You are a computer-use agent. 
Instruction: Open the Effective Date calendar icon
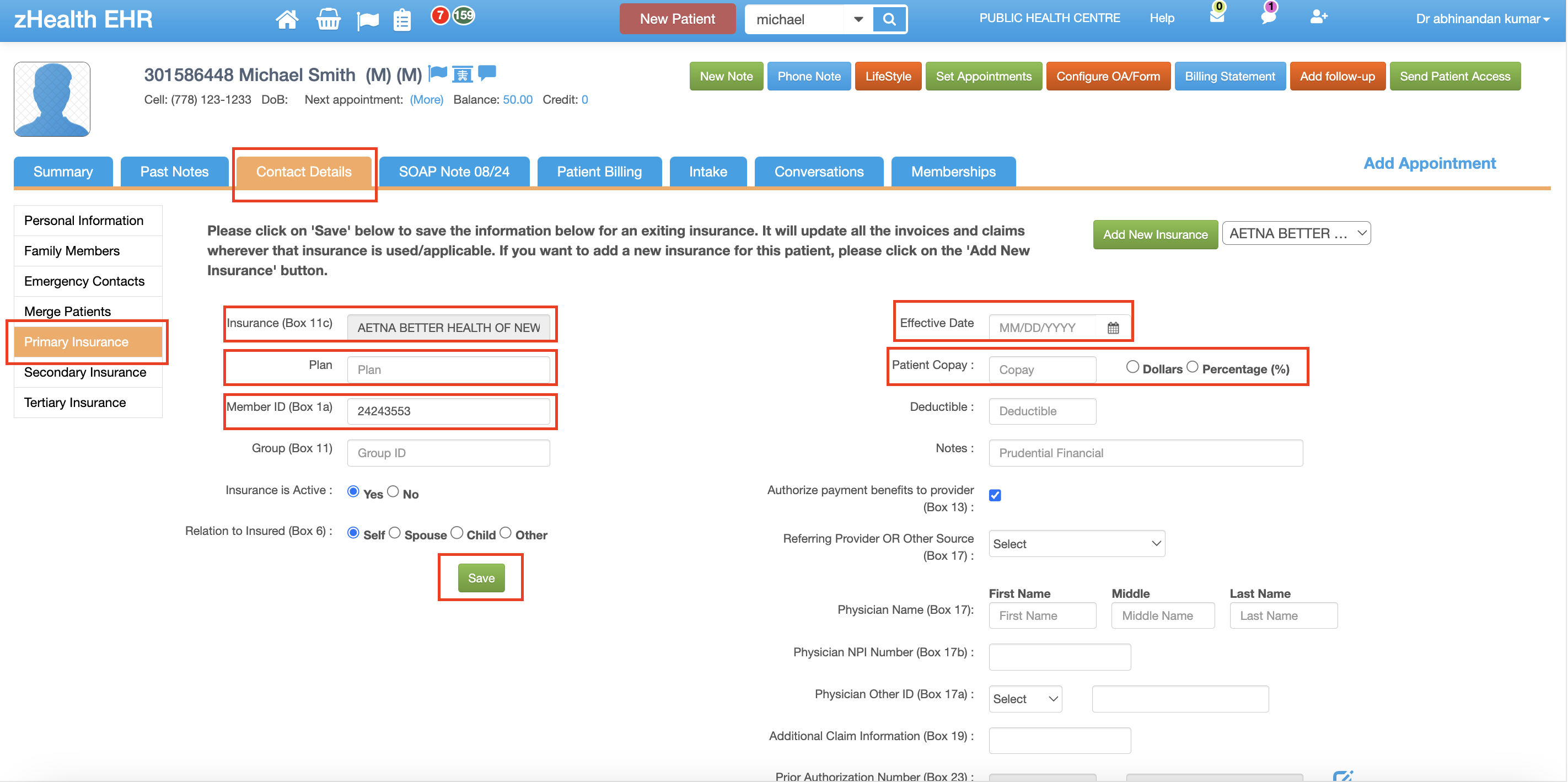pos(1113,328)
